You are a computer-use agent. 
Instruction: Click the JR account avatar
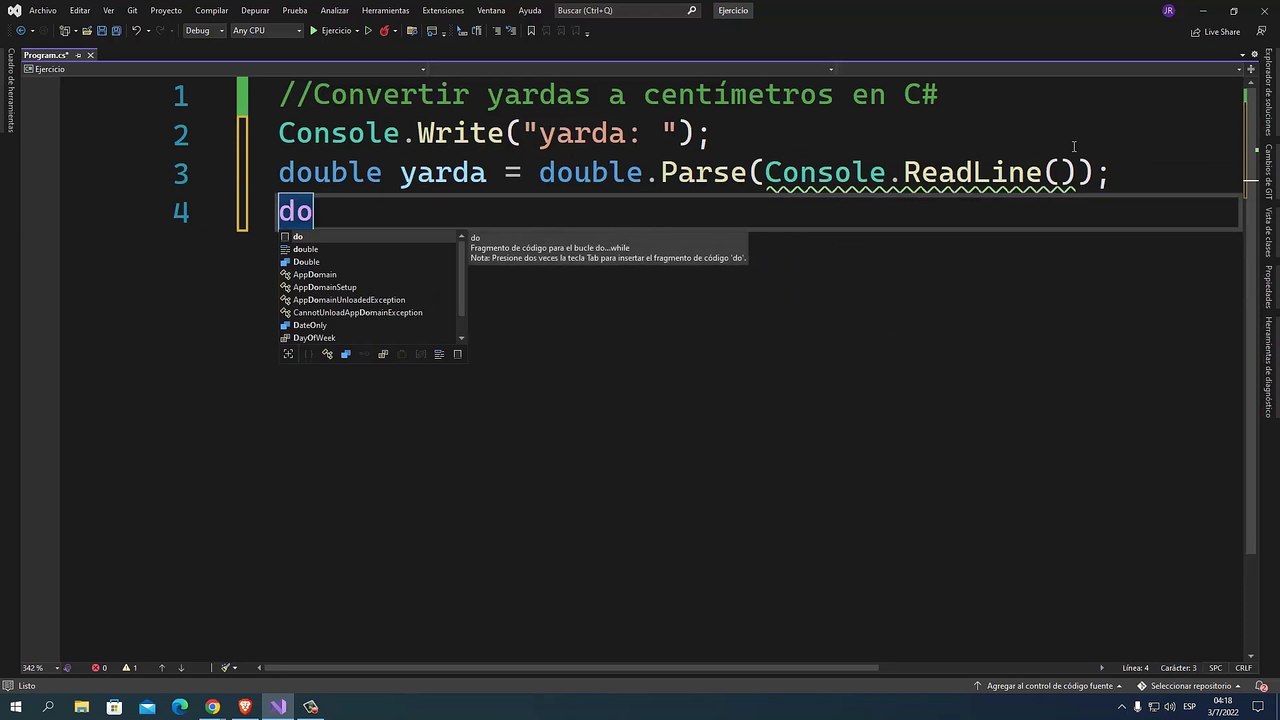click(x=1168, y=10)
